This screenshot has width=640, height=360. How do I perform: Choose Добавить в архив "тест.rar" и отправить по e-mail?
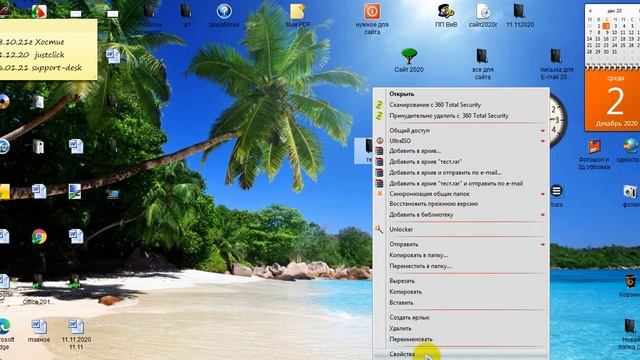pyautogui.click(x=456, y=184)
